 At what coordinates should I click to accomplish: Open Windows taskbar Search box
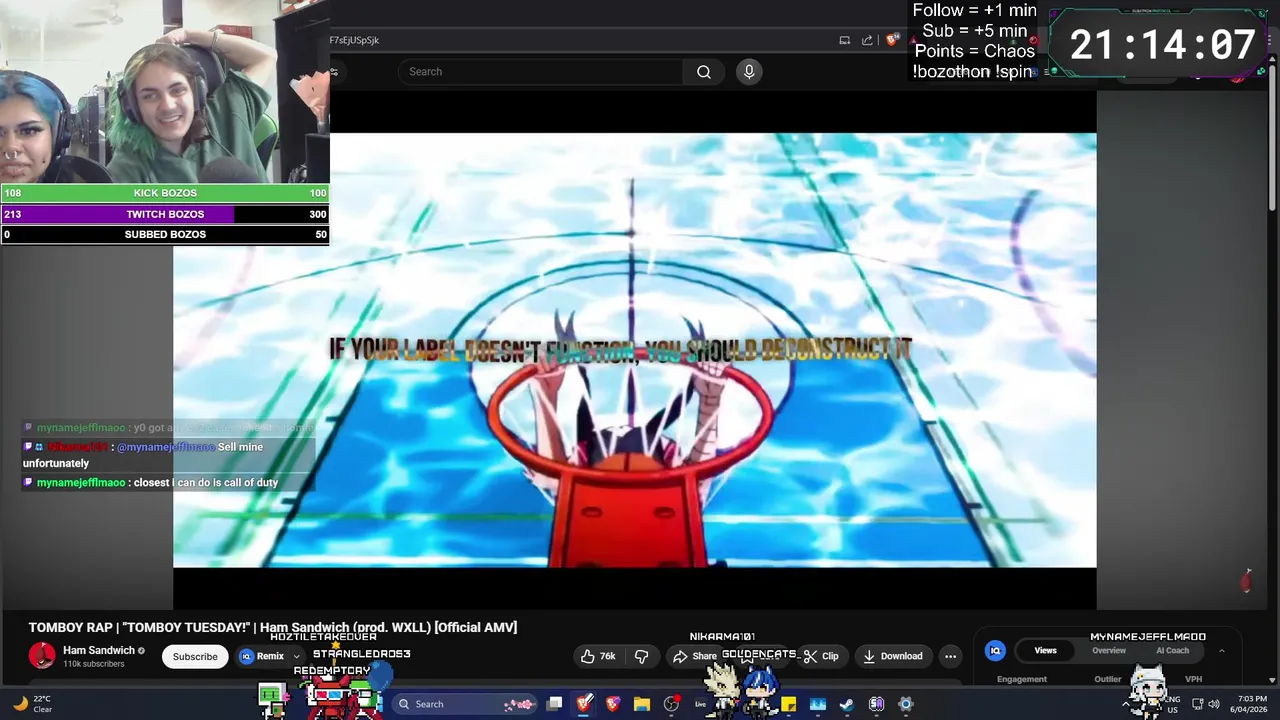(x=462, y=704)
